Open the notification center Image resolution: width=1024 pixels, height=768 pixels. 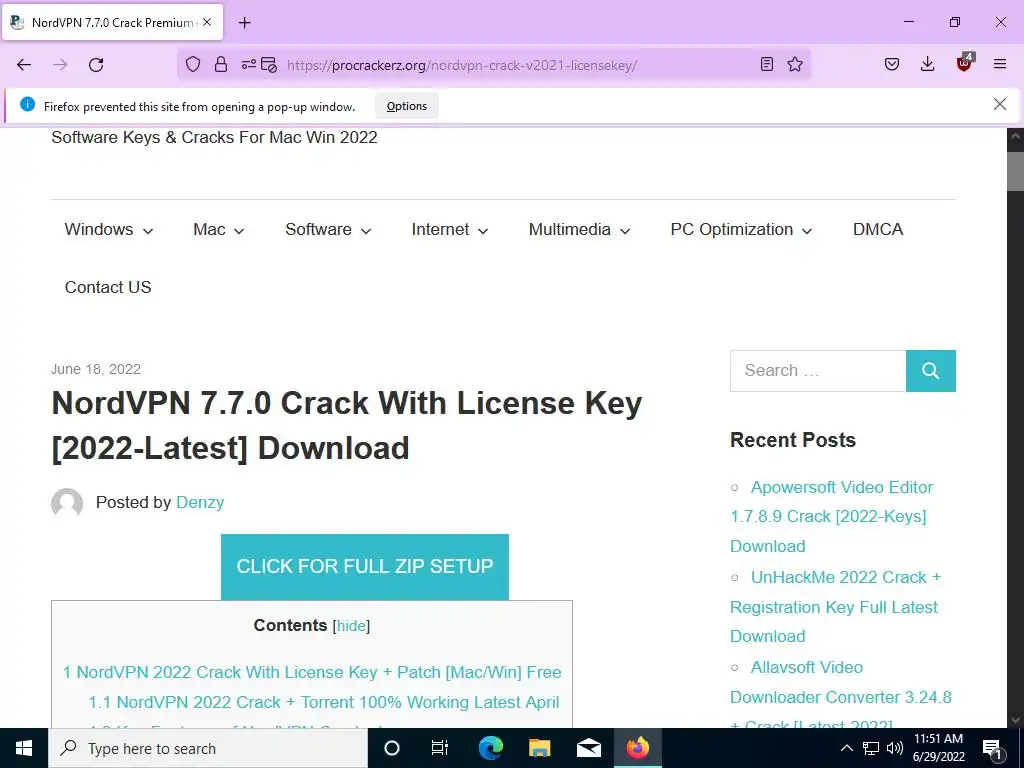pos(993,748)
